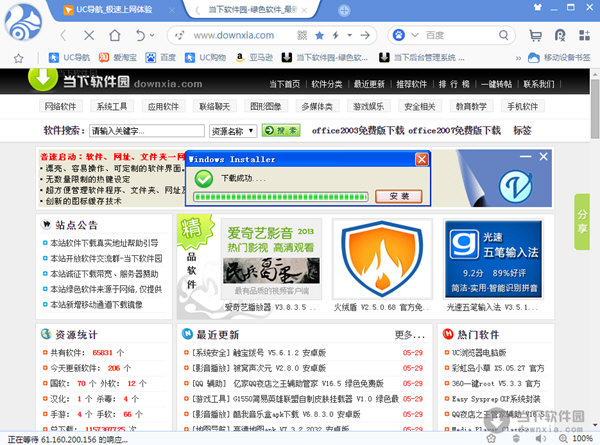Screen dimensions: 600x445
Task: Open the apps grid icon
Action: point(584,35)
